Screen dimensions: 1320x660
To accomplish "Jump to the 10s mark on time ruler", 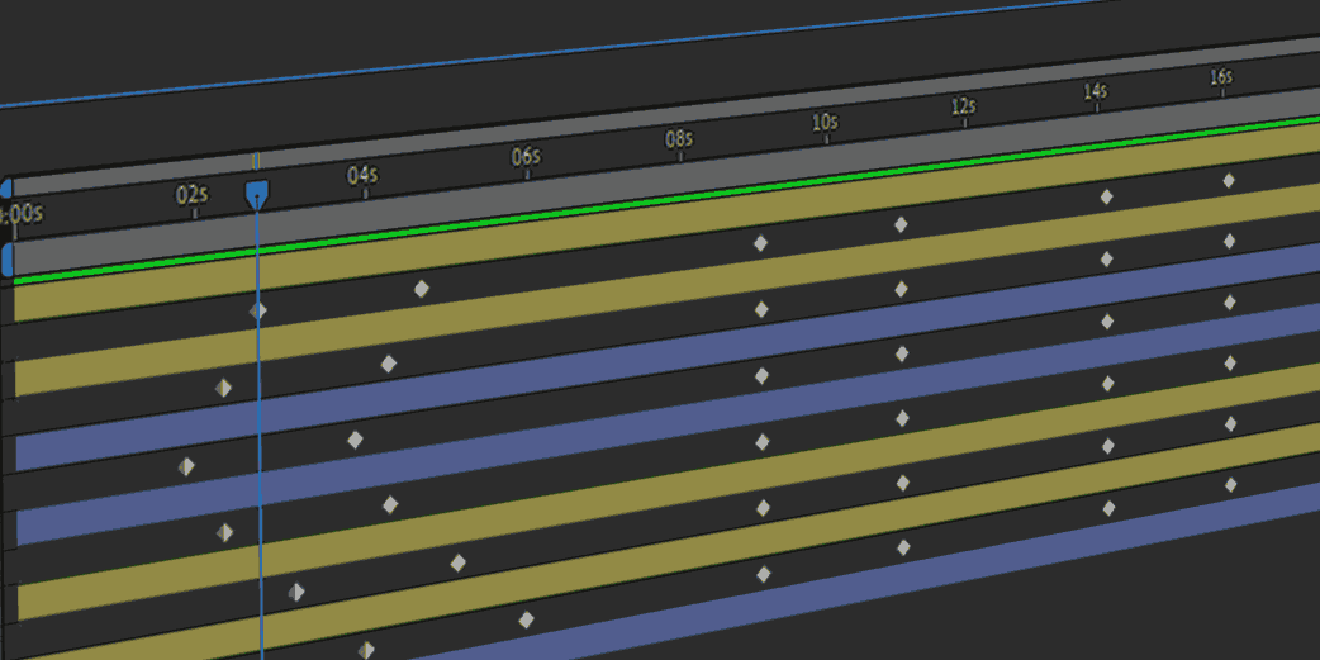I will coord(825,122).
